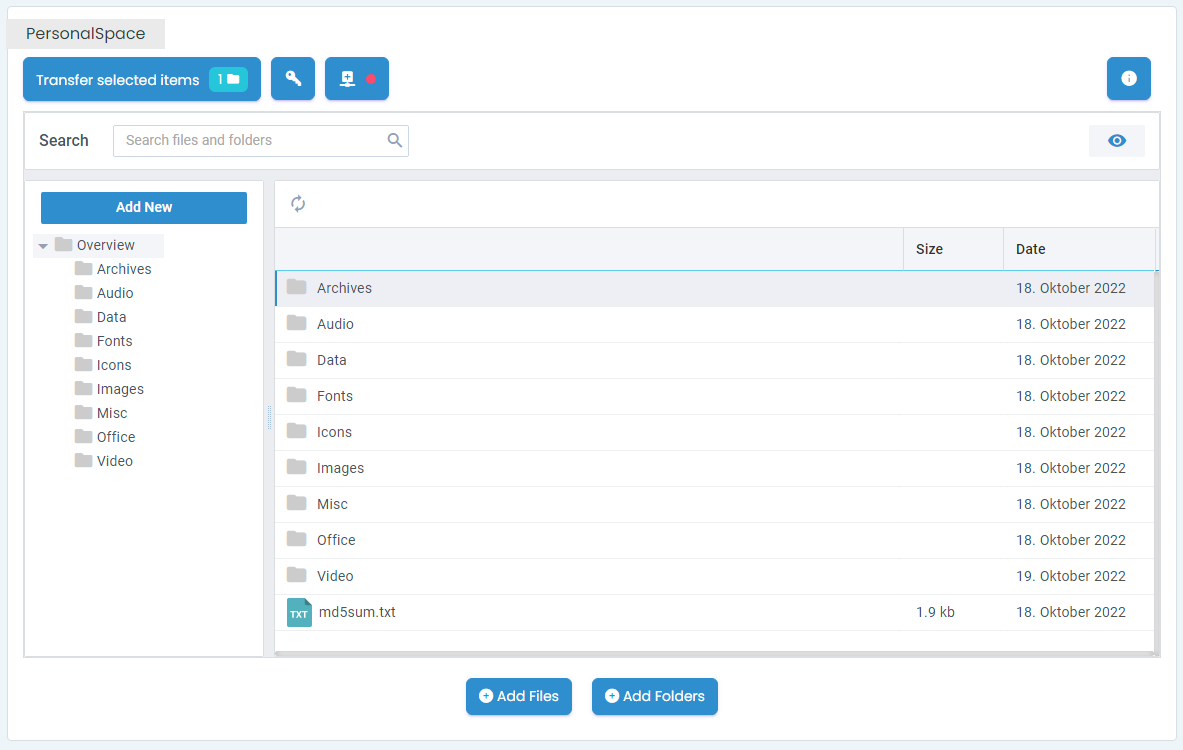Image resolution: width=1183 pixels, height=750 pixels.
Task: Click the Archives folder icon in file list
Action: 296,288
